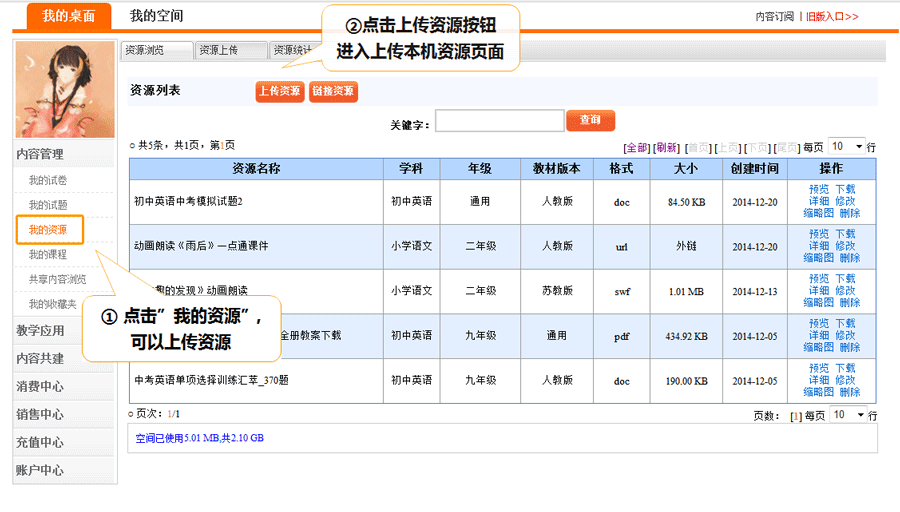
Task: Select the 资源浏览 tab
Action: [157, 50]
